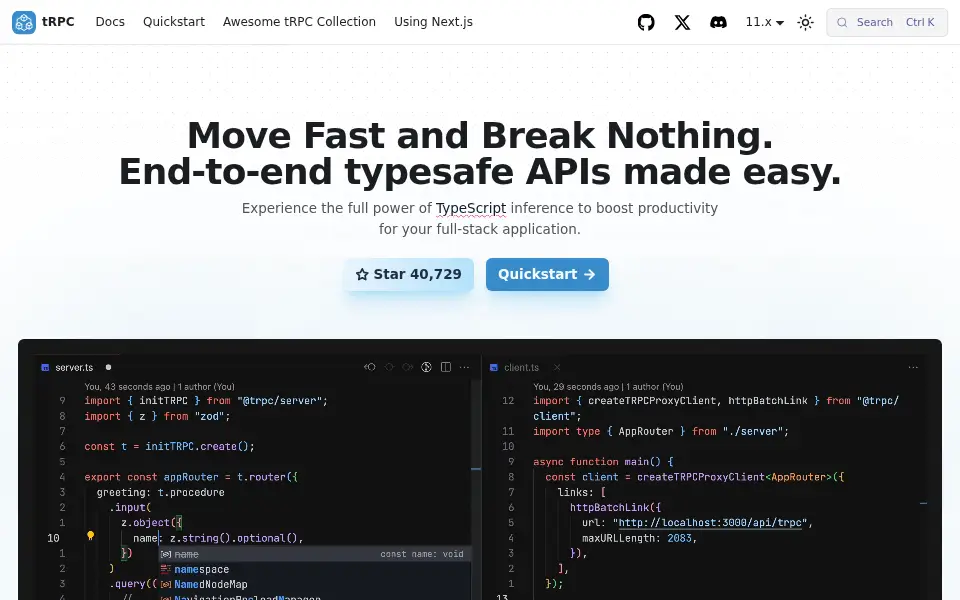Screen dimensions: 960x600
Task: Click the "You, 43 seconds ago" blame annotation
Action: (160, 387)
